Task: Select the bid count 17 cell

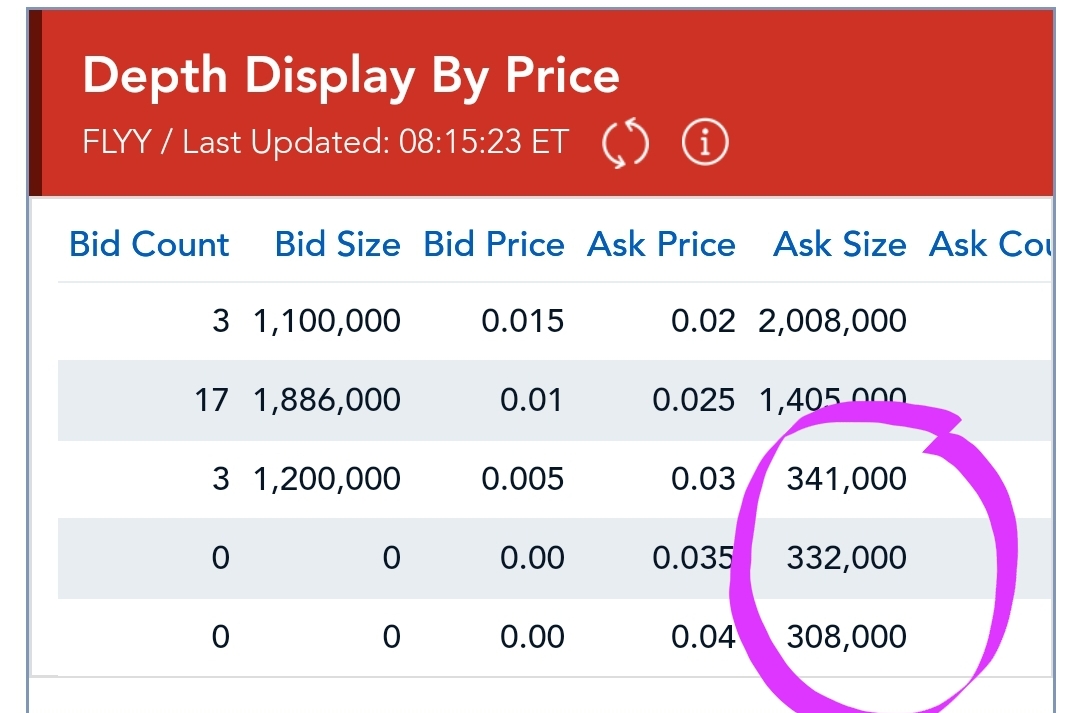Action: pos(212,400)
